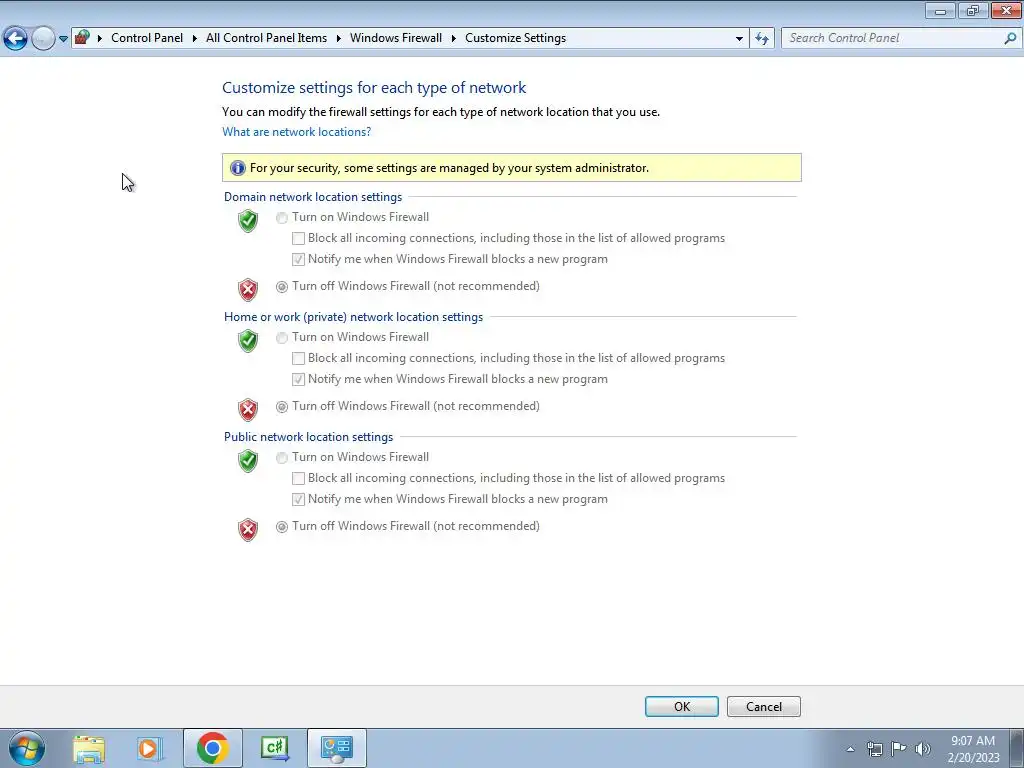Open the Windows Start menu orb

coord(27,748)
